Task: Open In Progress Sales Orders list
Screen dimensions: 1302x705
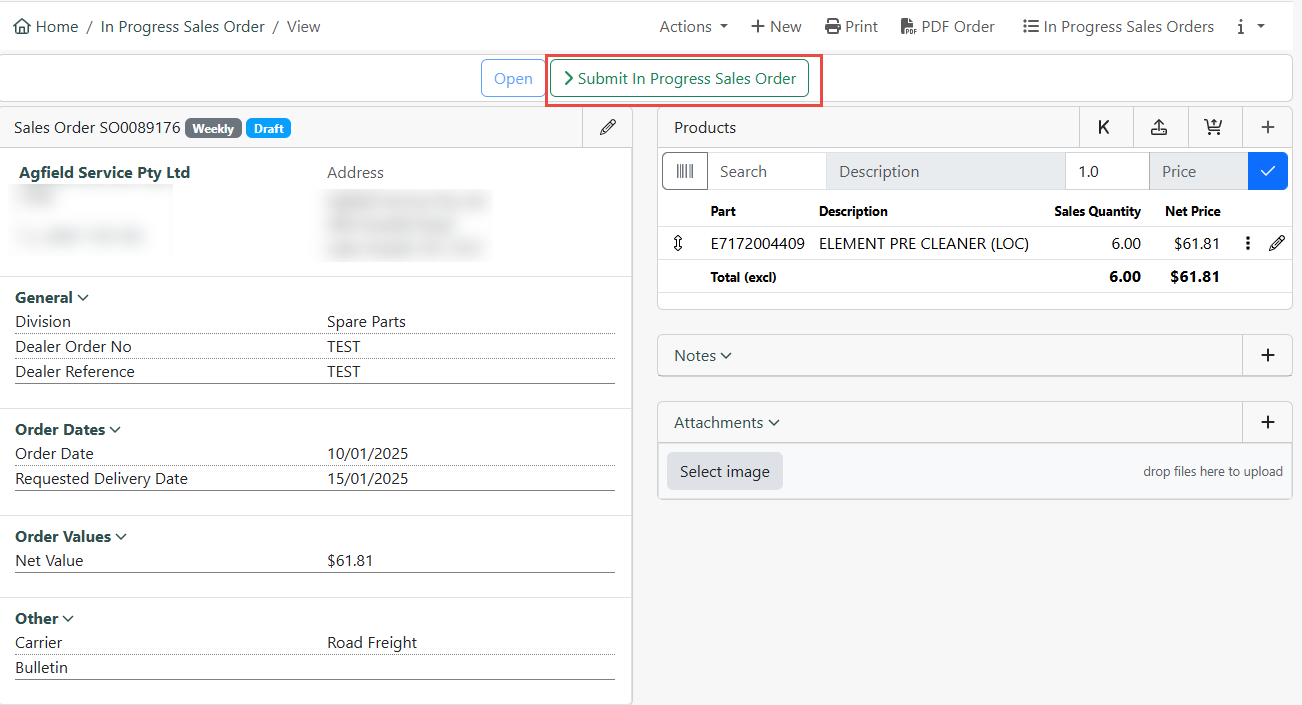Action: pos(1118,27)
